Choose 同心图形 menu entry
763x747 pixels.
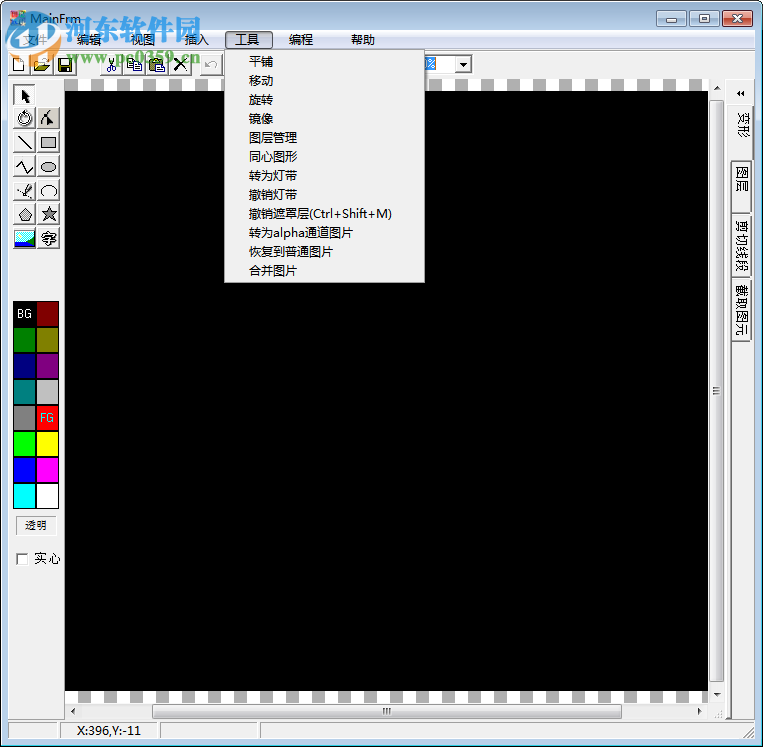(x=324, y=156)
